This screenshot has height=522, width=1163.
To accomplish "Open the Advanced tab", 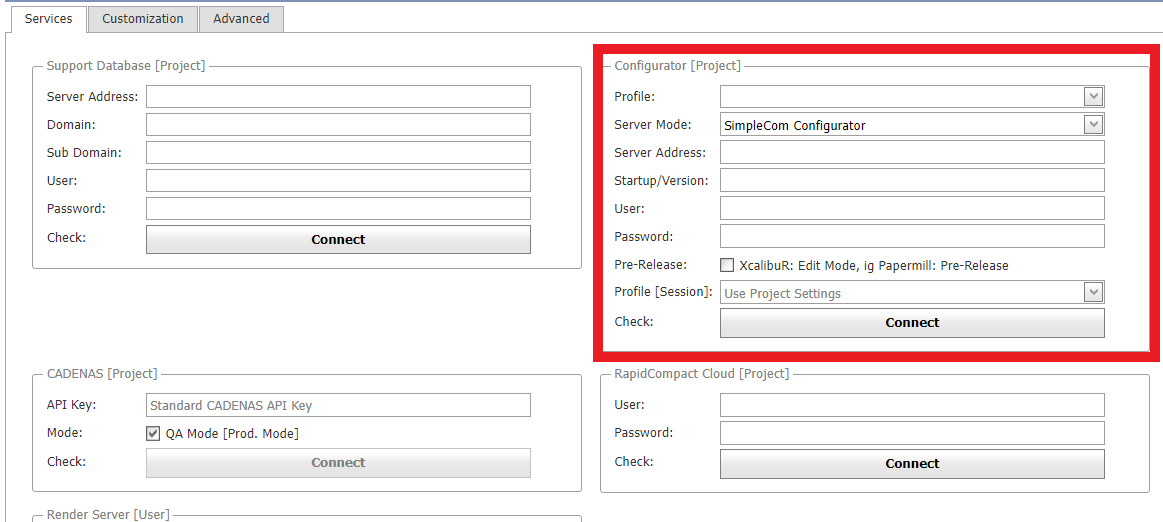I will click(241, 19).
